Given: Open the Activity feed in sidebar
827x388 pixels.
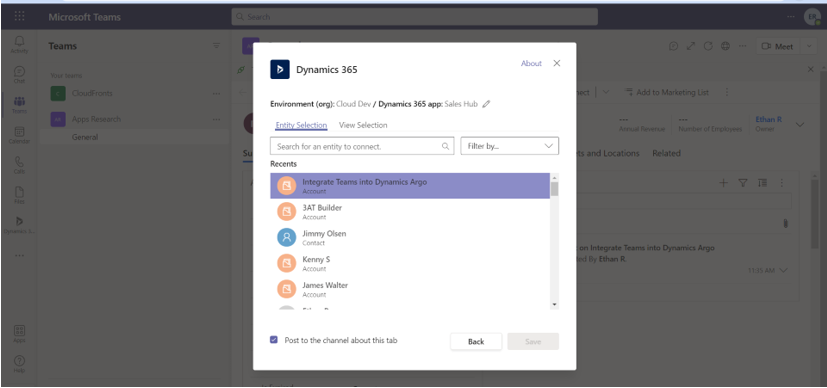Looking at the screenshot, I should tap(20, 44).
